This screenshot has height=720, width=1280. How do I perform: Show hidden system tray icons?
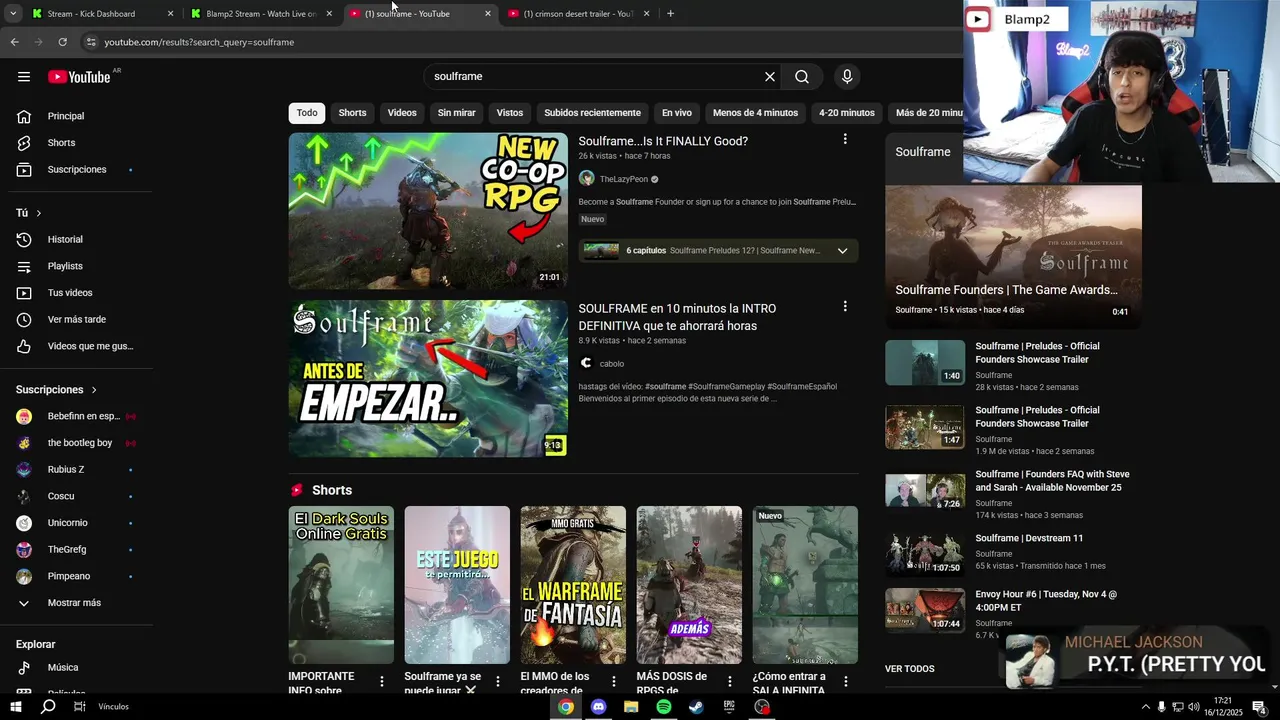(x=1145, y=707)
